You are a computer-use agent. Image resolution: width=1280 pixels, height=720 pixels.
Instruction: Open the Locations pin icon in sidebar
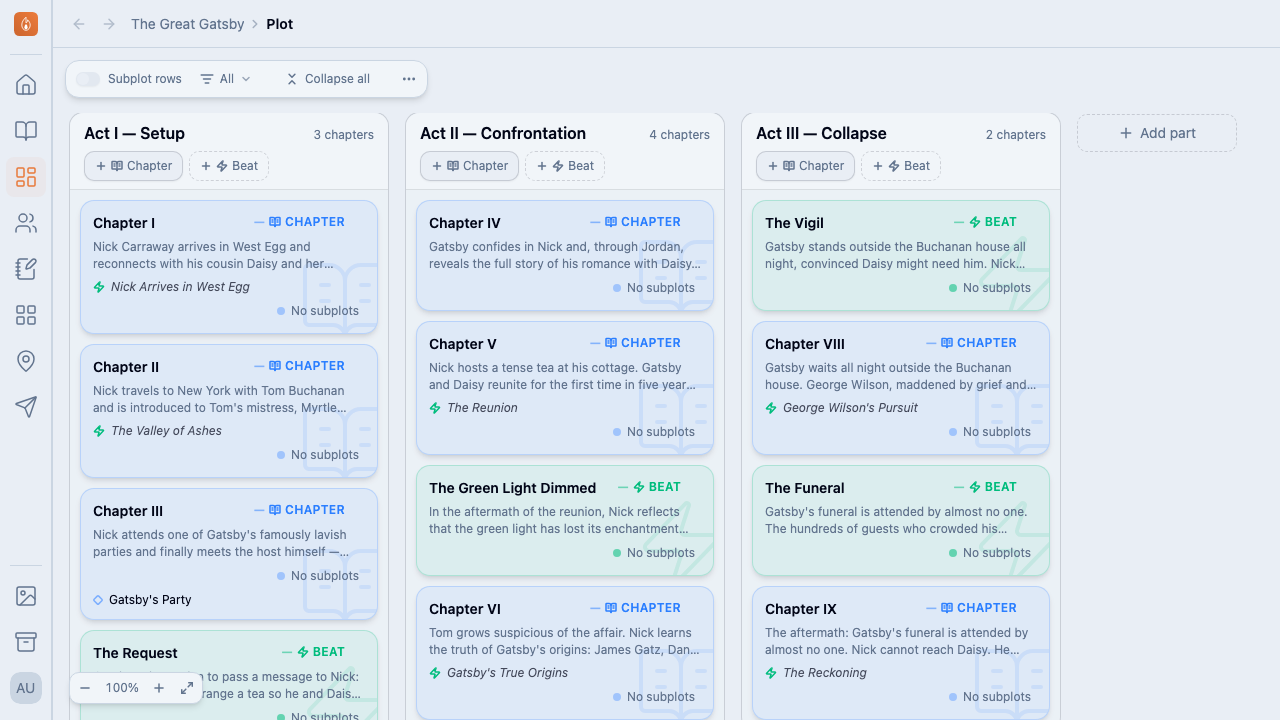coord(26,361)
